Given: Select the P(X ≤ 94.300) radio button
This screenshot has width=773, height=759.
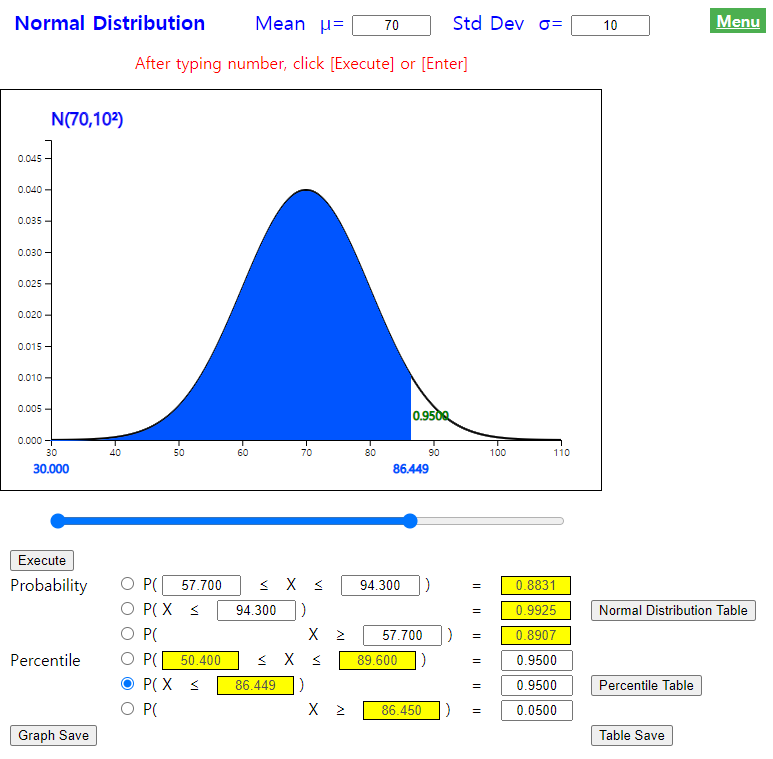Looking at the screenshot, I should coord(127,609).
